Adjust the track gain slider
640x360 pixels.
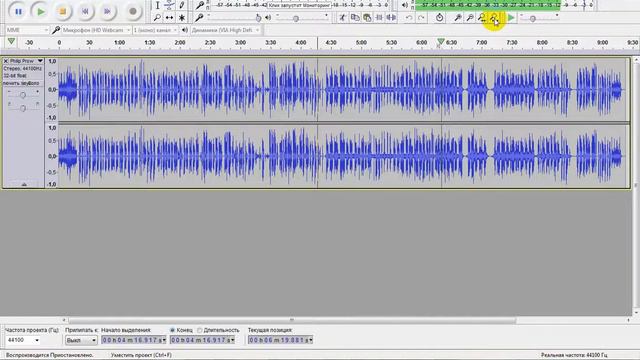23,95
